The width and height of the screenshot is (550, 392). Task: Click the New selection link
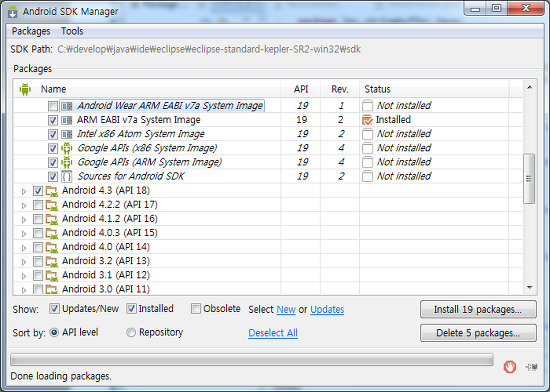[286, 310]
